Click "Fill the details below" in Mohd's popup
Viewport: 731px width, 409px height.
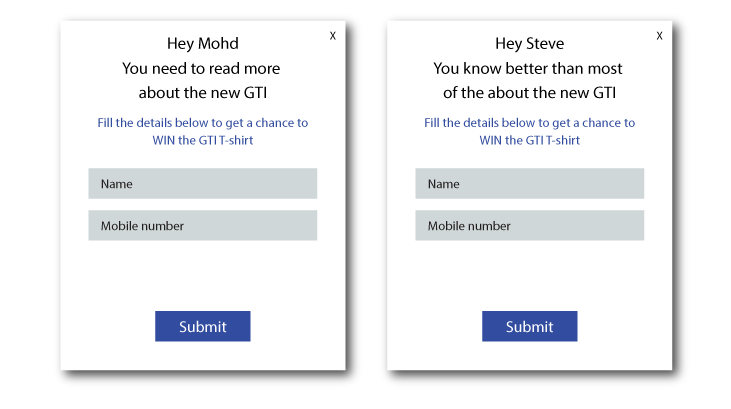coord(202,123)
